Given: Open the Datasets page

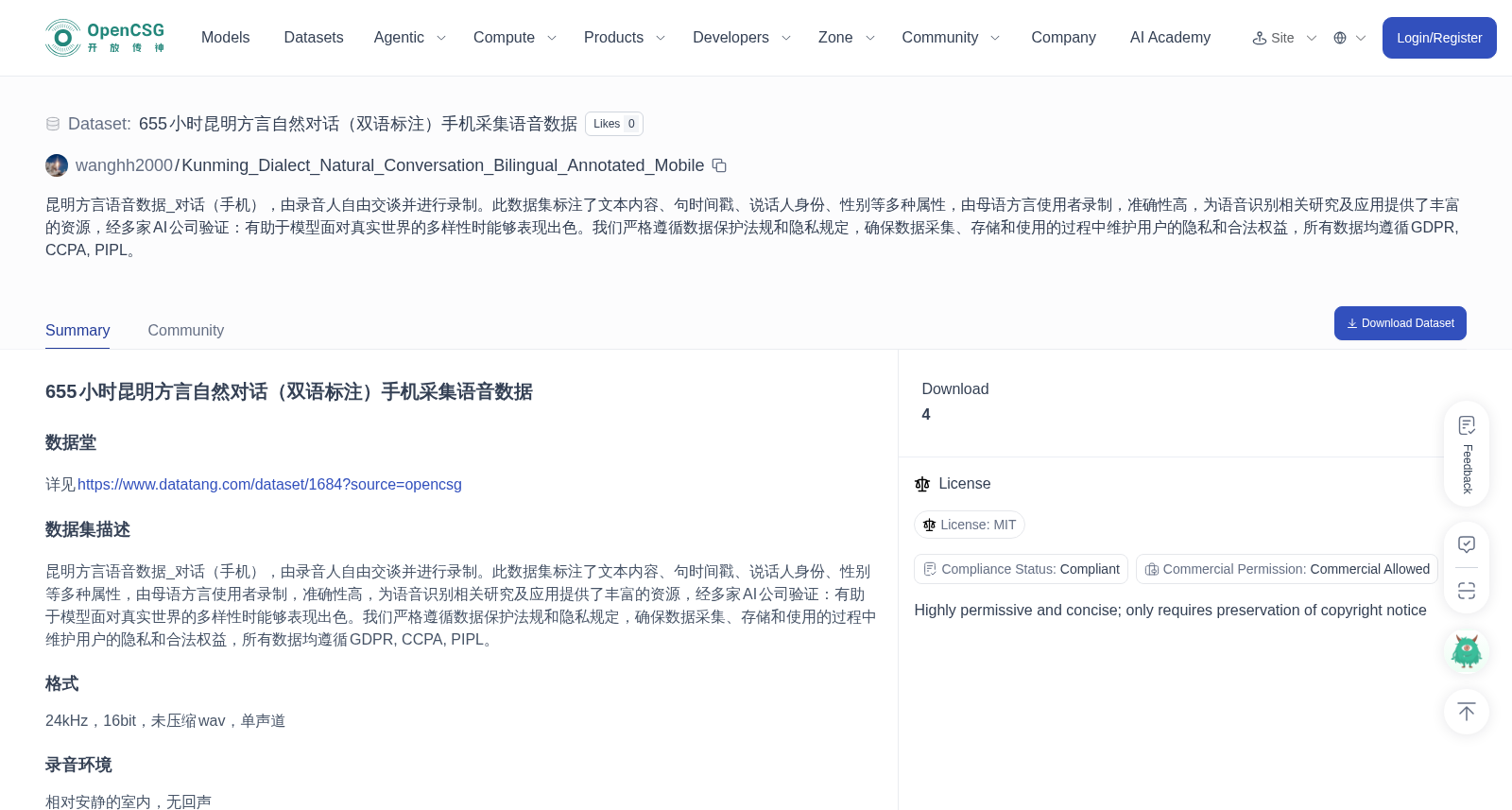Looking at the screenshot, I should [314, 38].
